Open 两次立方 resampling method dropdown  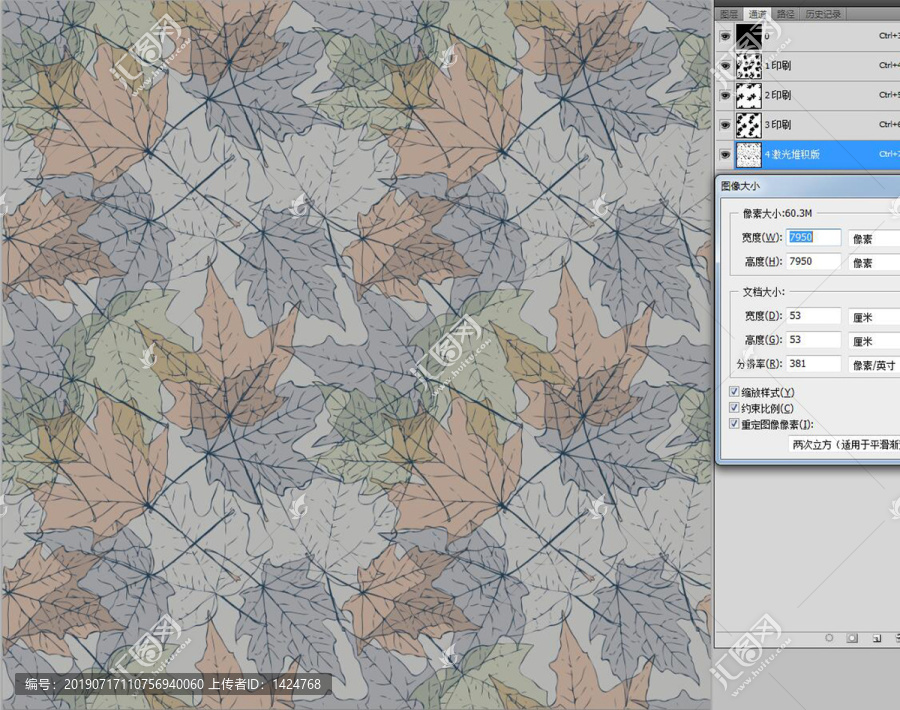pos(844,444)
